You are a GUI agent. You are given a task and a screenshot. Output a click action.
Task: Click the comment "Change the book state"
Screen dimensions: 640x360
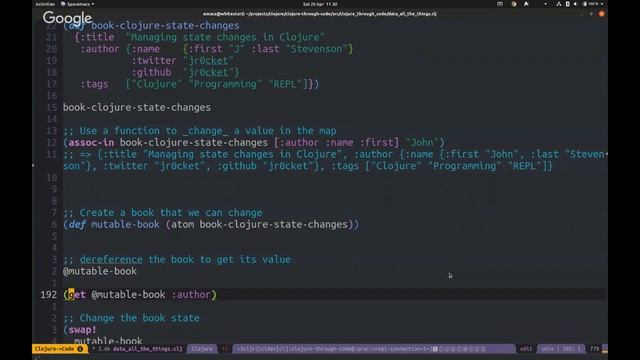(131, 318)
